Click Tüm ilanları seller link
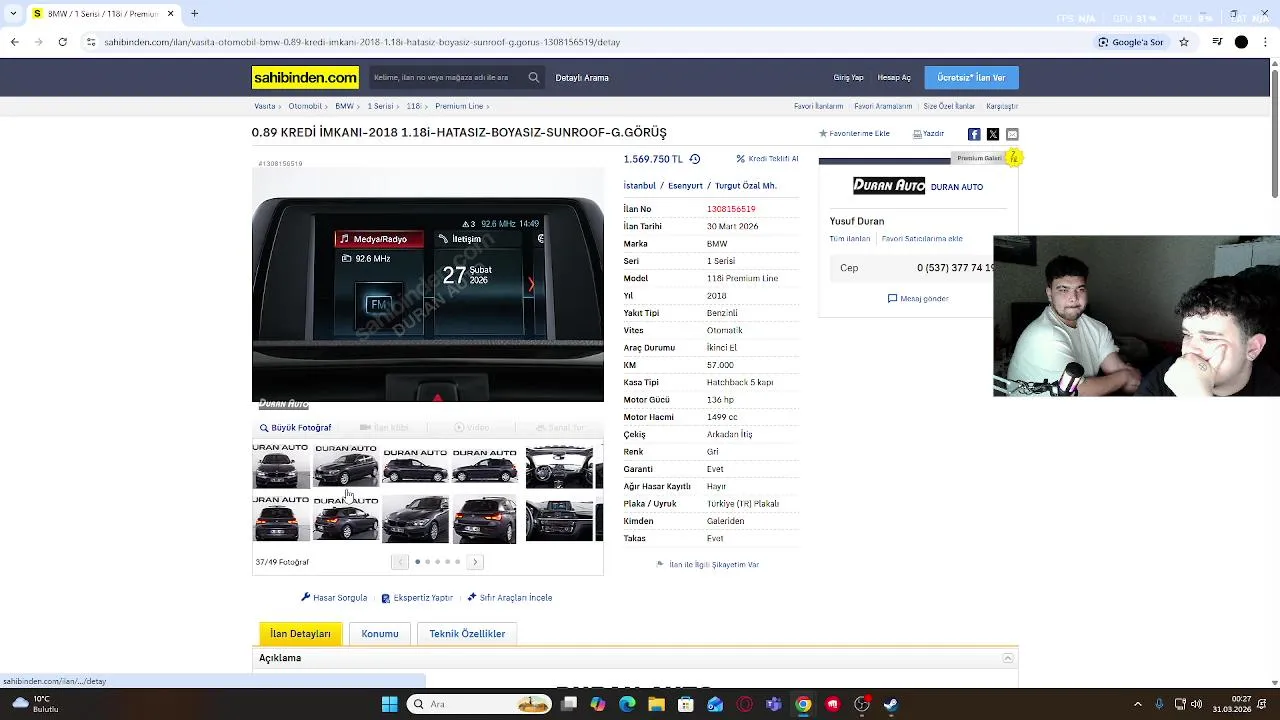This screenshot has height=720, width=1280. coord(850,239)
